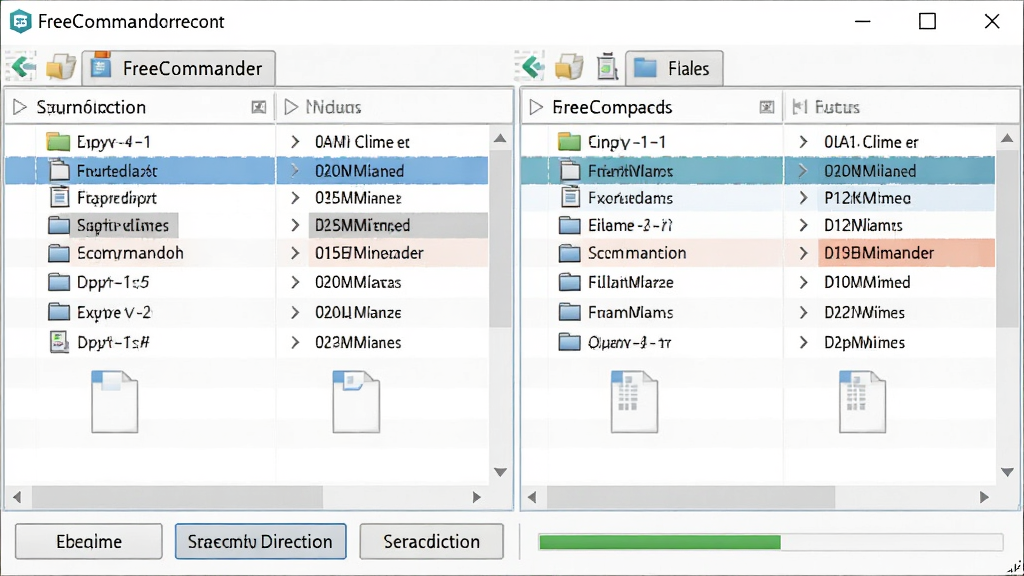Click the small icon beside FreeCompacds header
Viewport: 1024px width, 576px height.
tap(767, 107)
